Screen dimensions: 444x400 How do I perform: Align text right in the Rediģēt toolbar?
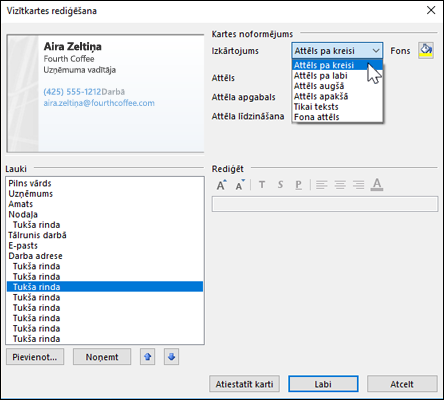[359, 185]
